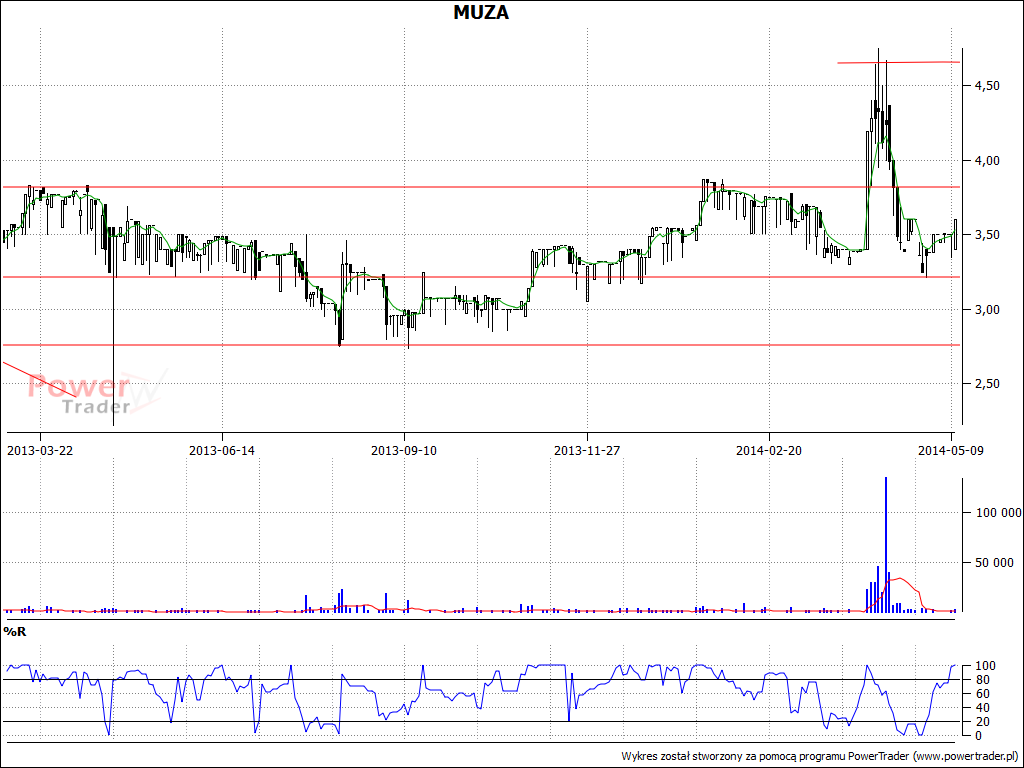The width and height of the screenshot is (1024, 768).
Task: Click the MUZA chart title
Action: coord(481,12)
